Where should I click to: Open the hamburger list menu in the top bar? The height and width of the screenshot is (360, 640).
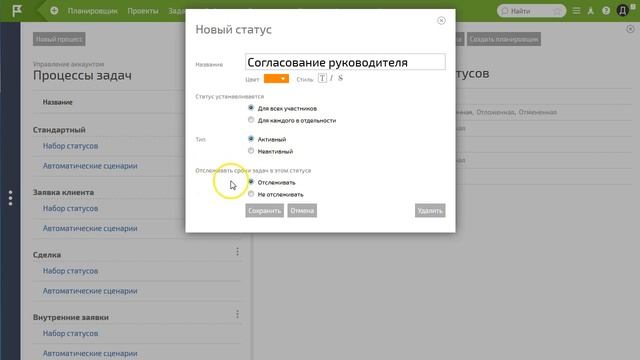click(x=576, y=11)
